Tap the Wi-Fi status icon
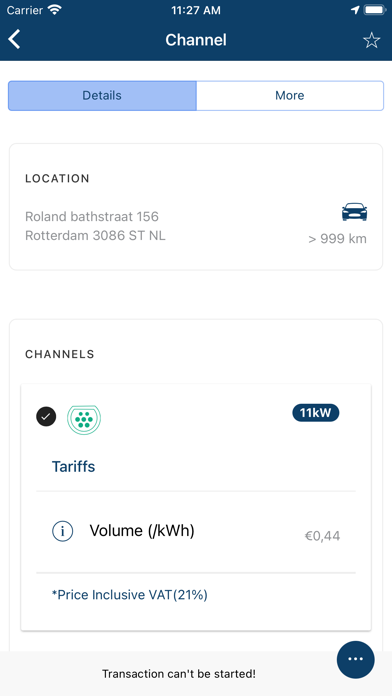392x696 pixels. [x=55, y=10]
